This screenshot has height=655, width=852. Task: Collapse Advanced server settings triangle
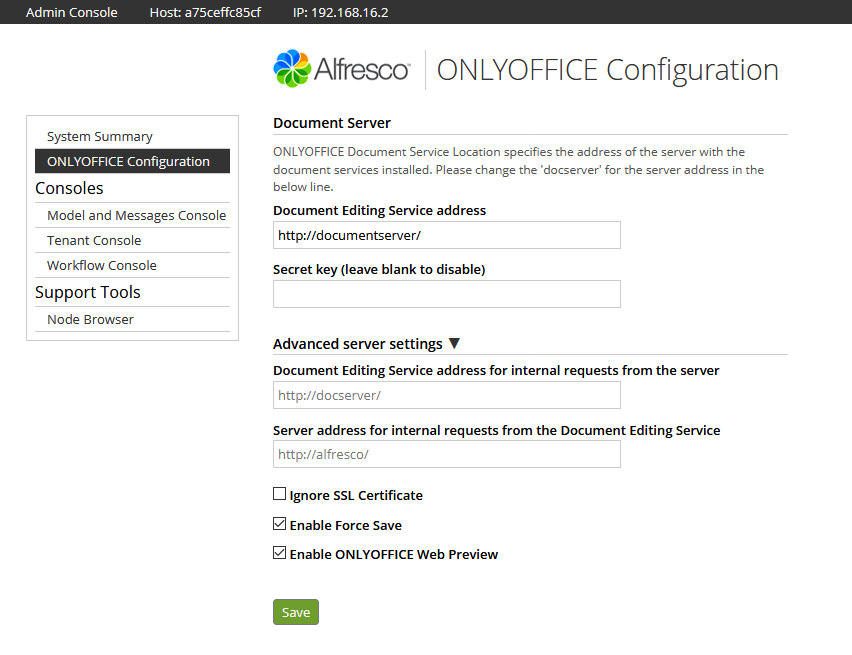454,344
